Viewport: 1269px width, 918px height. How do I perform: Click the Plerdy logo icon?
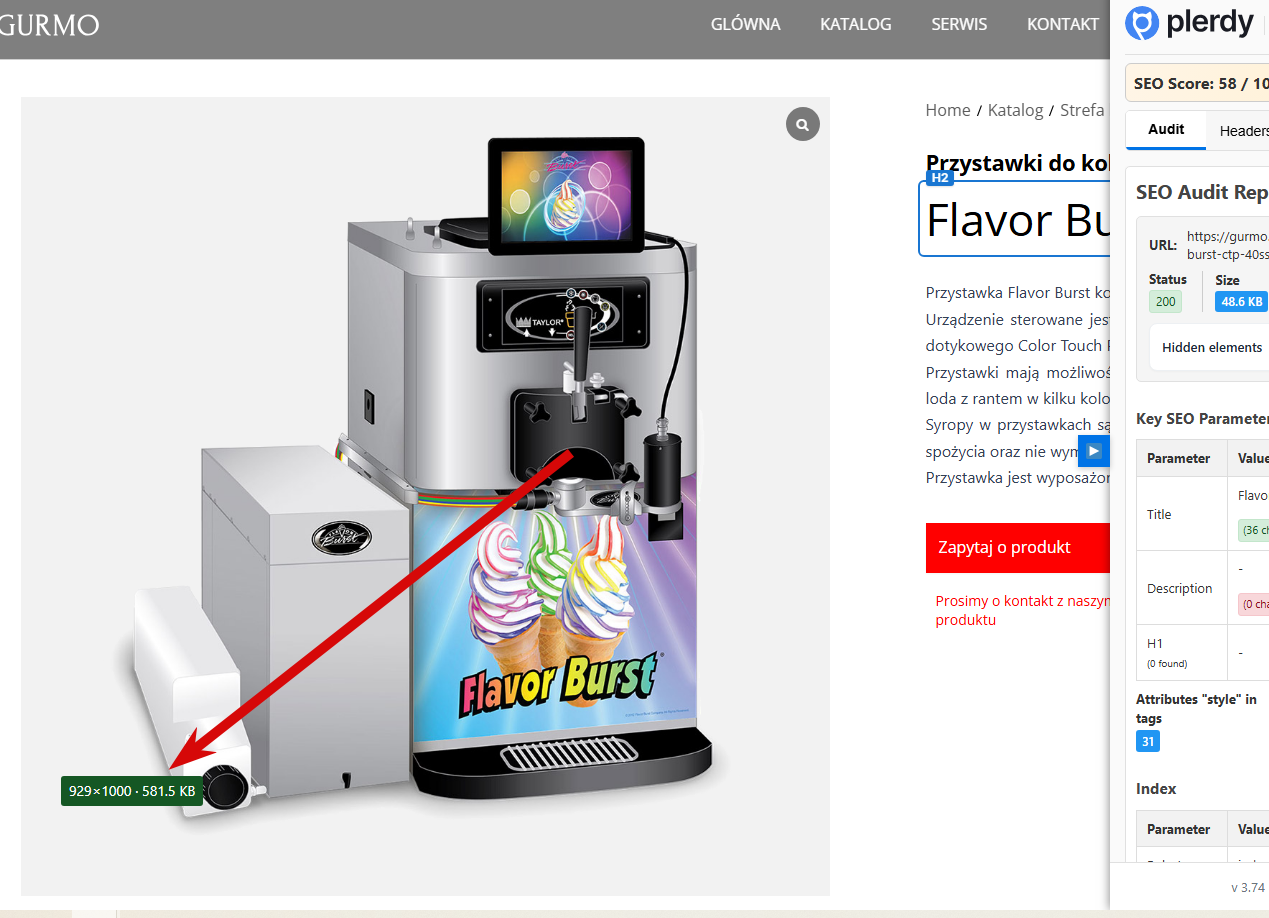pos(1142,23)
